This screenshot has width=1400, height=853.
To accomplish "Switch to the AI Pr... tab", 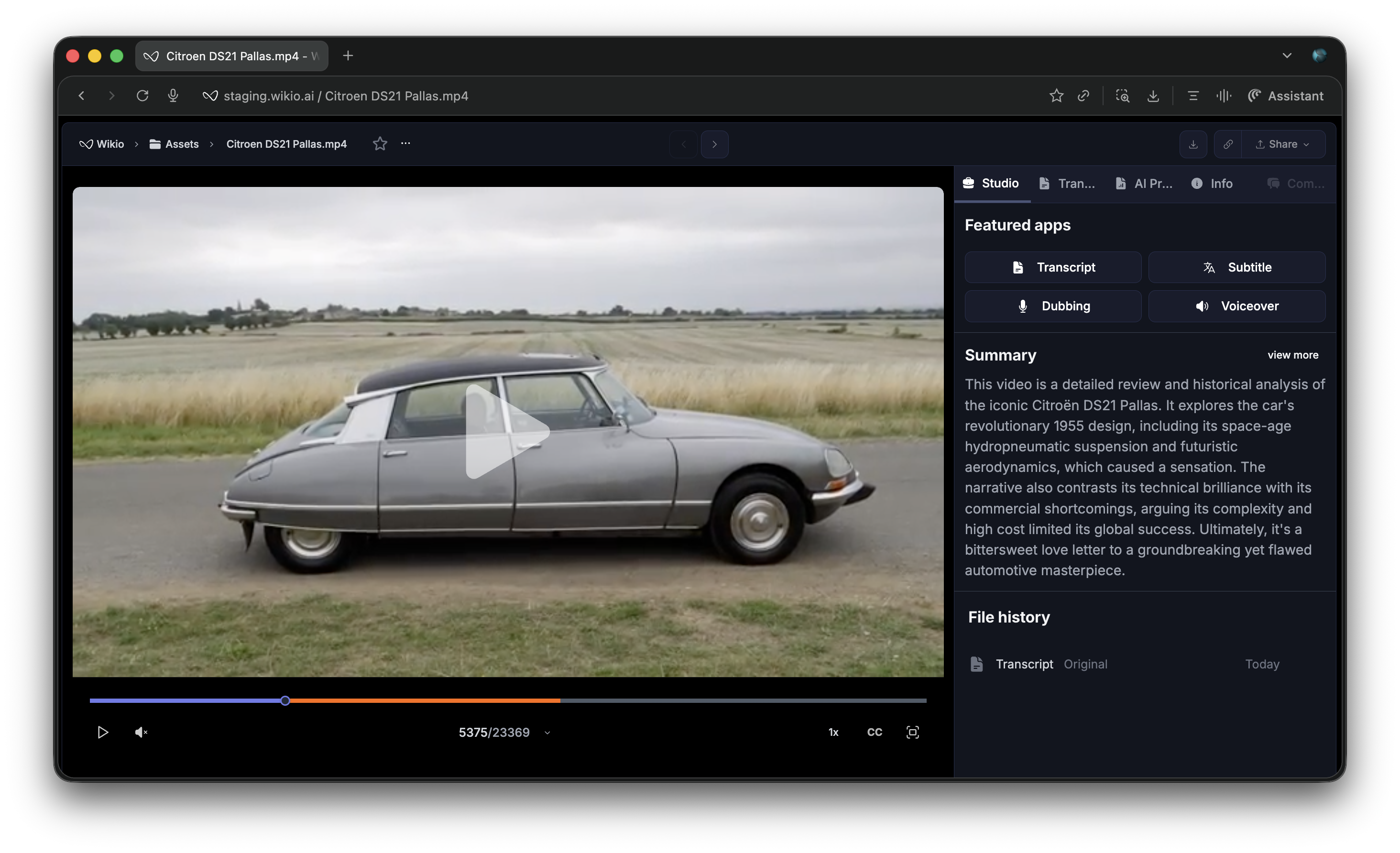I will tap(1143, 184).
